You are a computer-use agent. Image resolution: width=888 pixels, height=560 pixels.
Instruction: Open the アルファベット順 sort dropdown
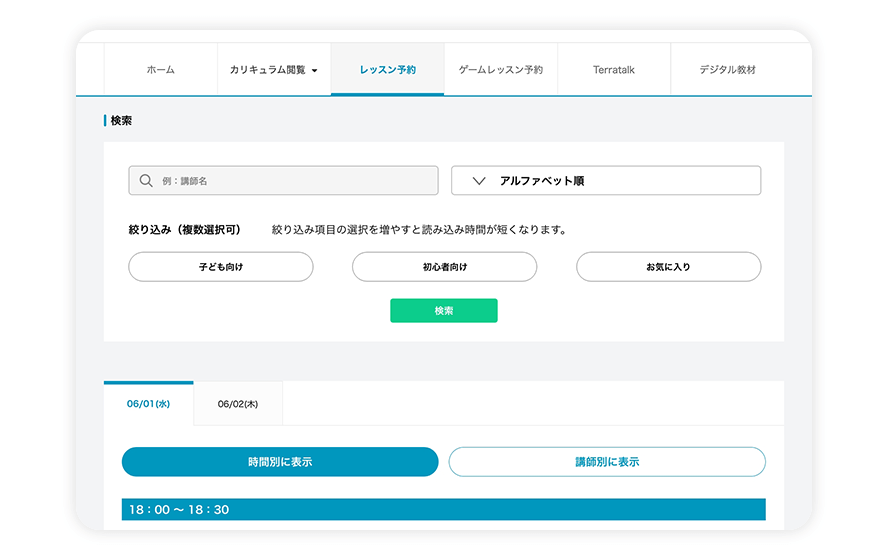(606, 181)
